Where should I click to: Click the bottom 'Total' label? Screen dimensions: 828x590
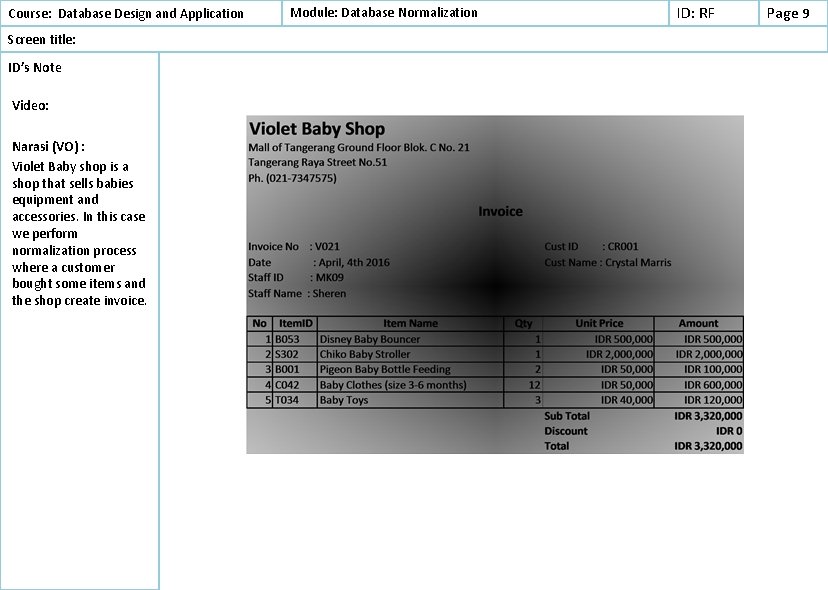tap(557, 446)
